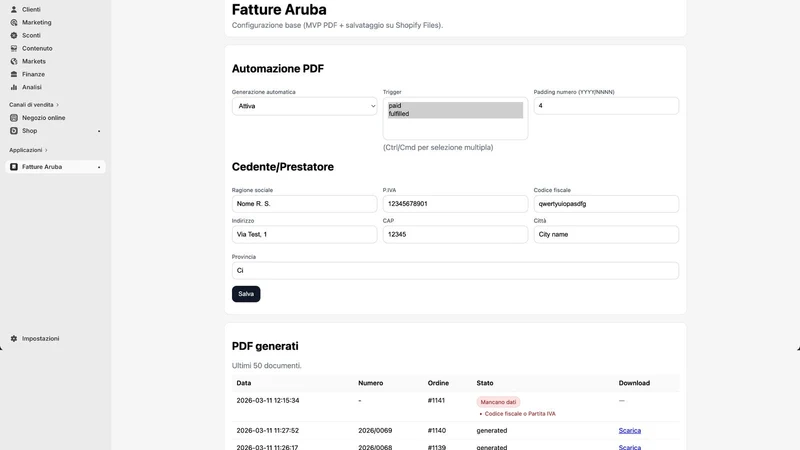800x450 pixels.
Task: Click the Download column header
Action: pyautogui.click(x=634, y=383)
